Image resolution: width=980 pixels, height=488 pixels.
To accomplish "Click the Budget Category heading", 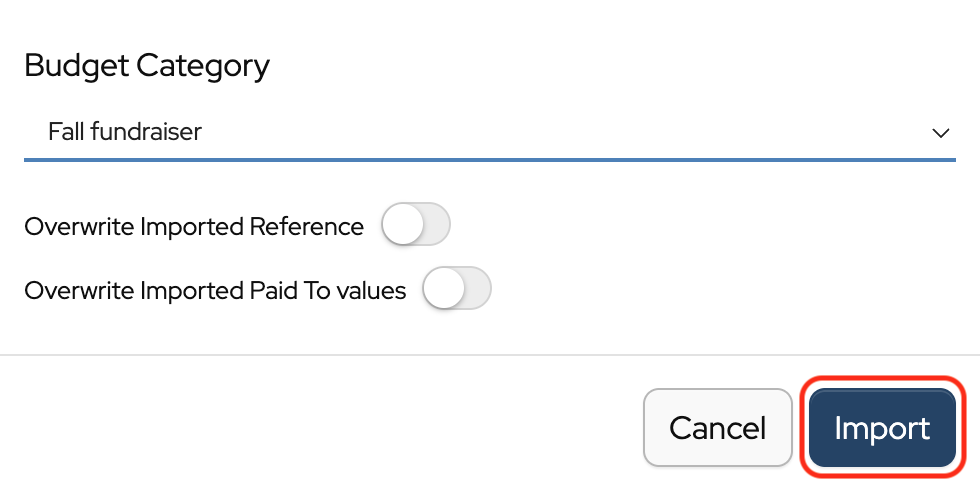I will pos(147,66).
